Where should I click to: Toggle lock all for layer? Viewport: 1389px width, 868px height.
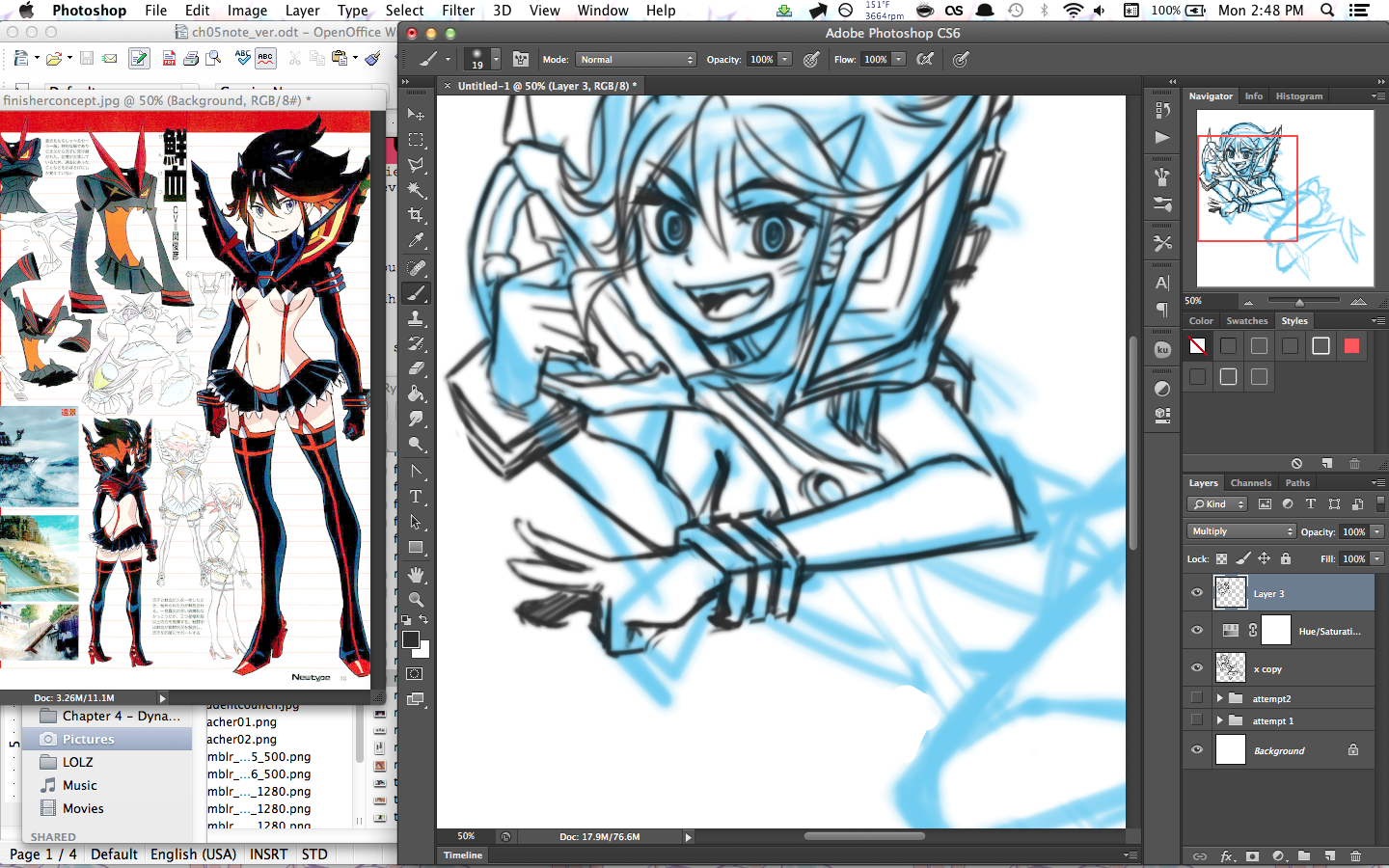coord(1286,558)
